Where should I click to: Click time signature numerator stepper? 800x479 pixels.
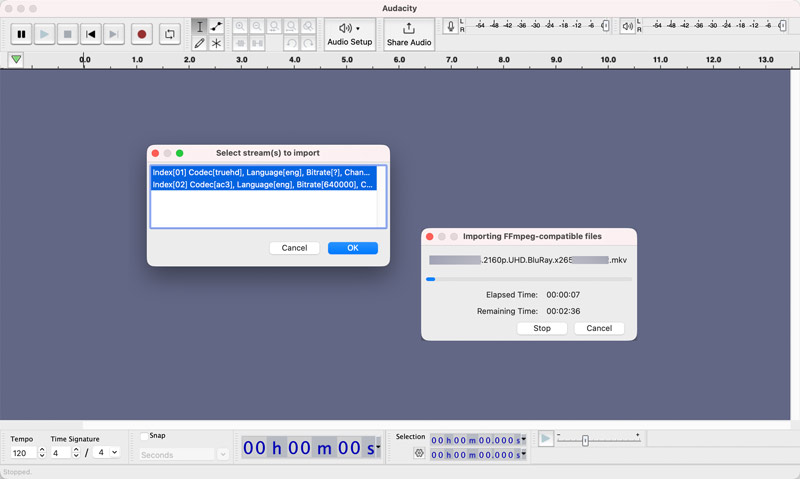tap(76, 452)
